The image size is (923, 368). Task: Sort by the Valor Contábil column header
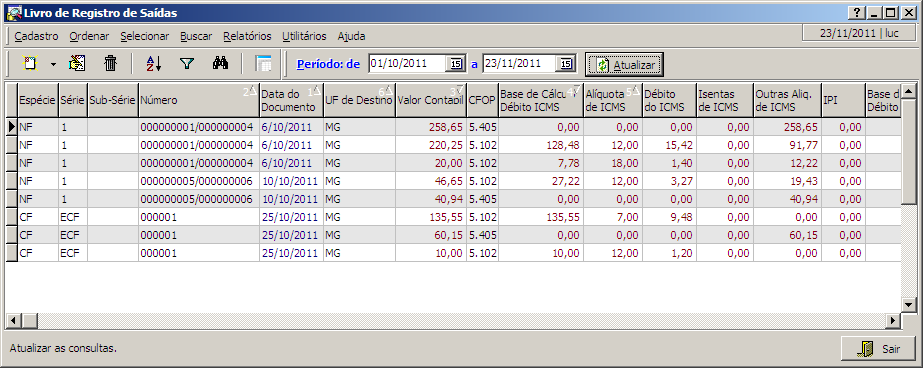click(431, 101)
